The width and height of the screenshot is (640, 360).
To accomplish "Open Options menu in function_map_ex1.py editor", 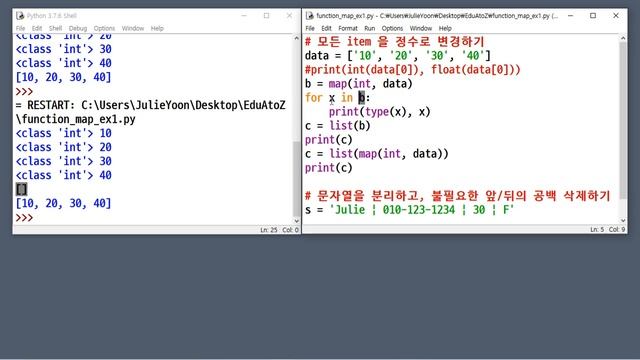I will point(392,28).
